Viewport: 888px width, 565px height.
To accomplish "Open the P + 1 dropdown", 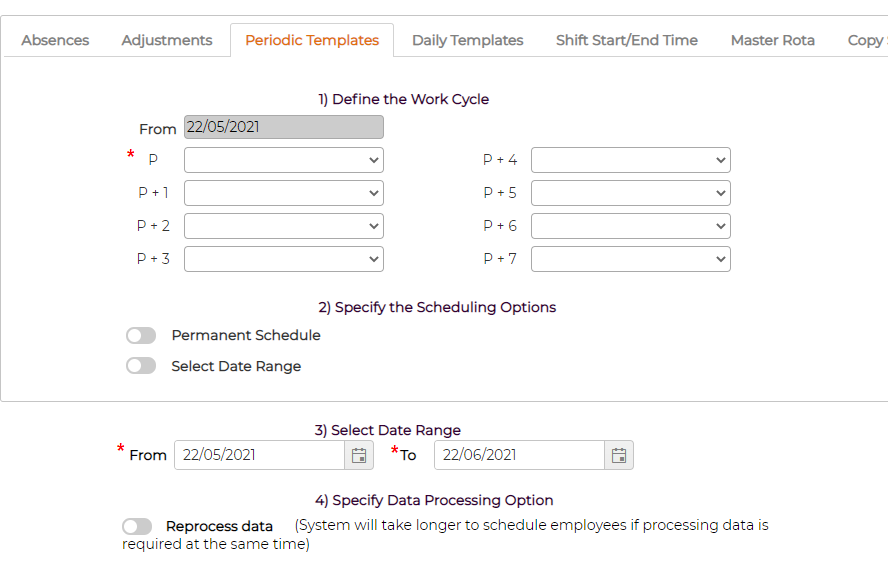I will point(284,193).
